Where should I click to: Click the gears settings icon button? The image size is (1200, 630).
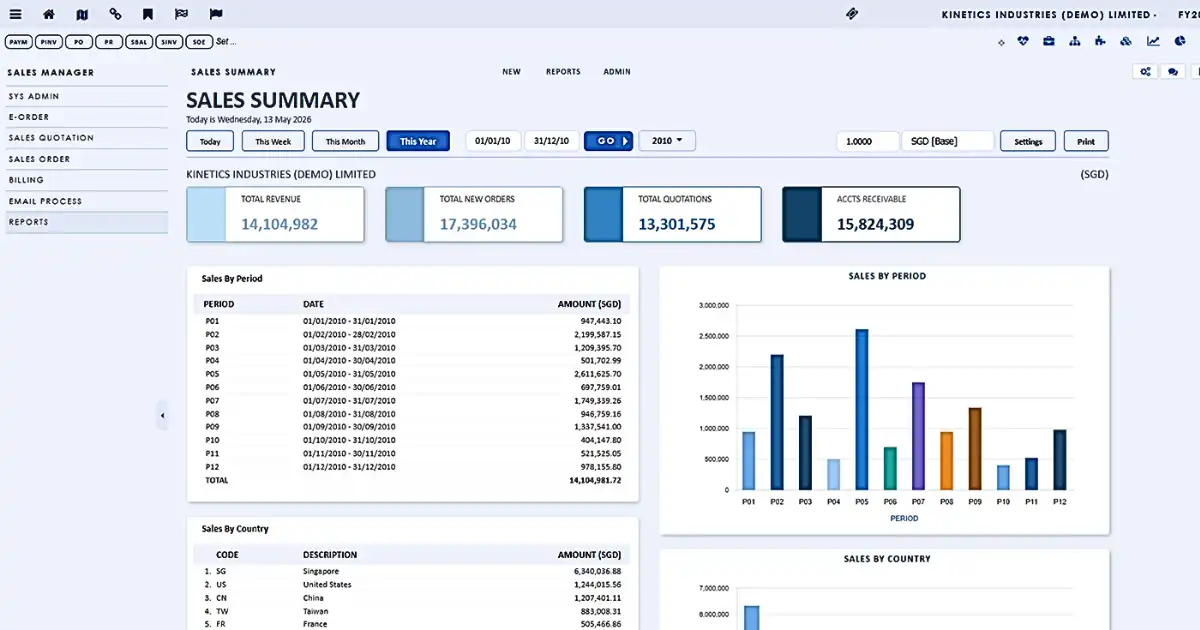click(x=1145, y=71)
